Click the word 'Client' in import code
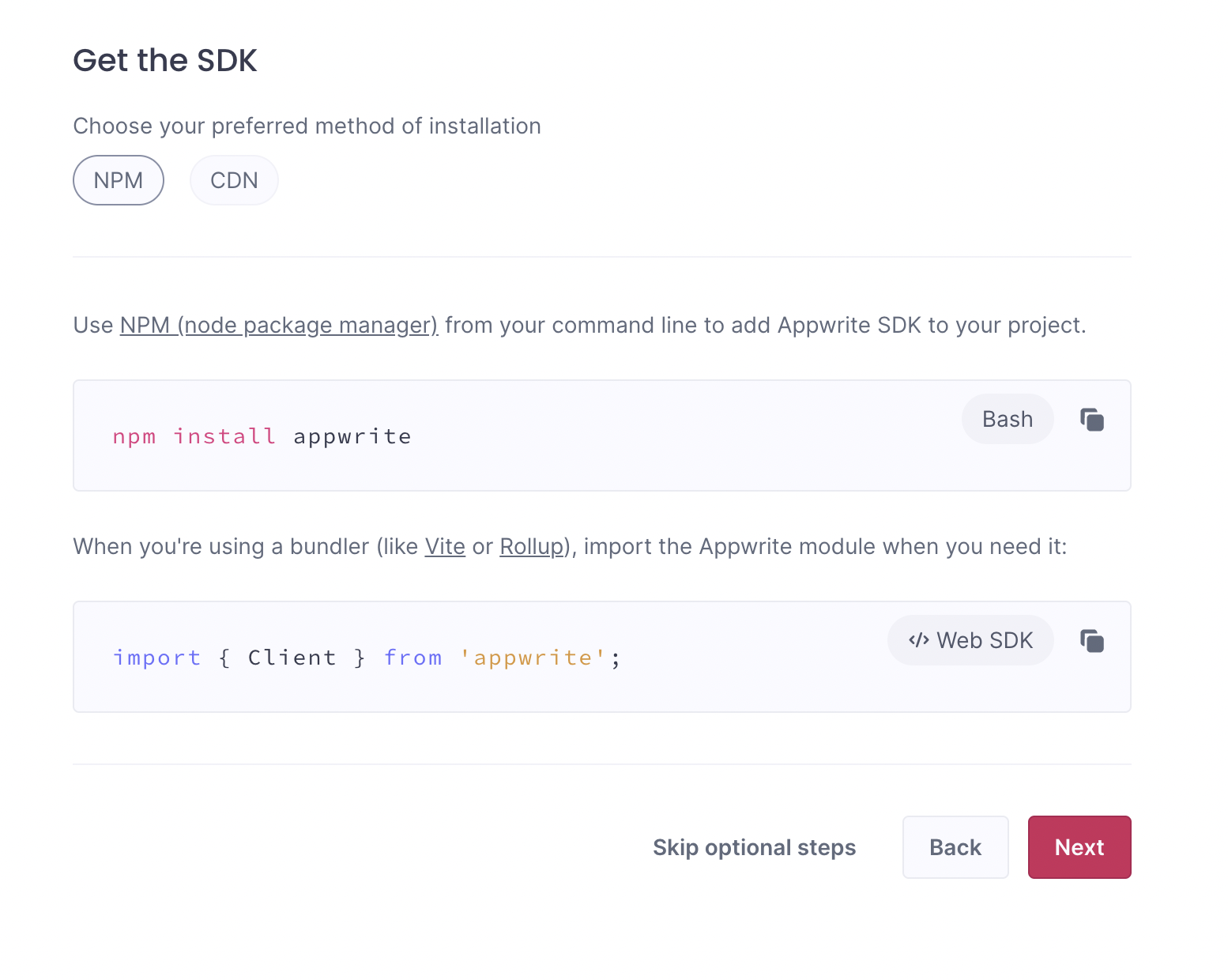 pos(292,658)
